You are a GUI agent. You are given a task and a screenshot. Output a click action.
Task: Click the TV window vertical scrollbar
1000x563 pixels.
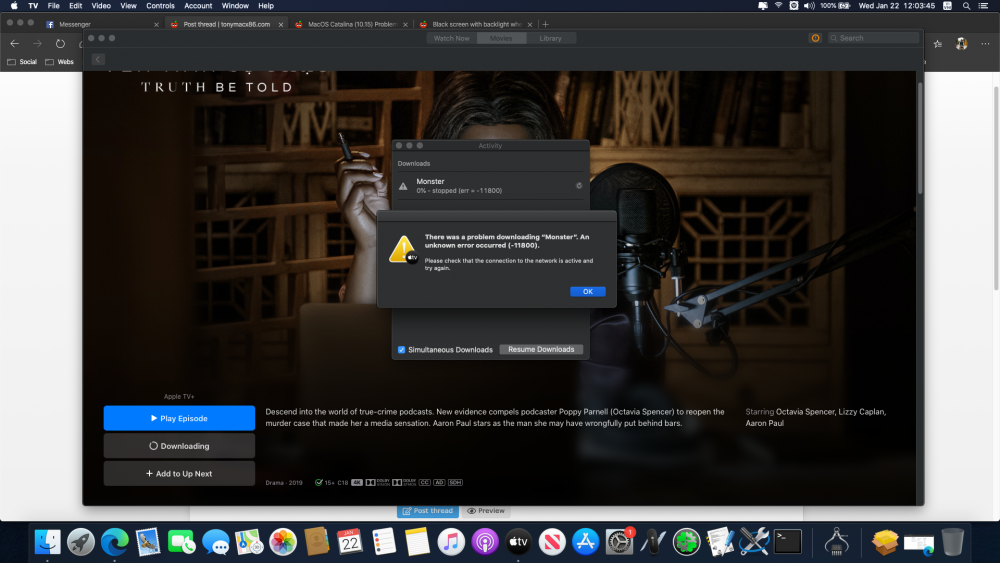[x=920, y=137]
